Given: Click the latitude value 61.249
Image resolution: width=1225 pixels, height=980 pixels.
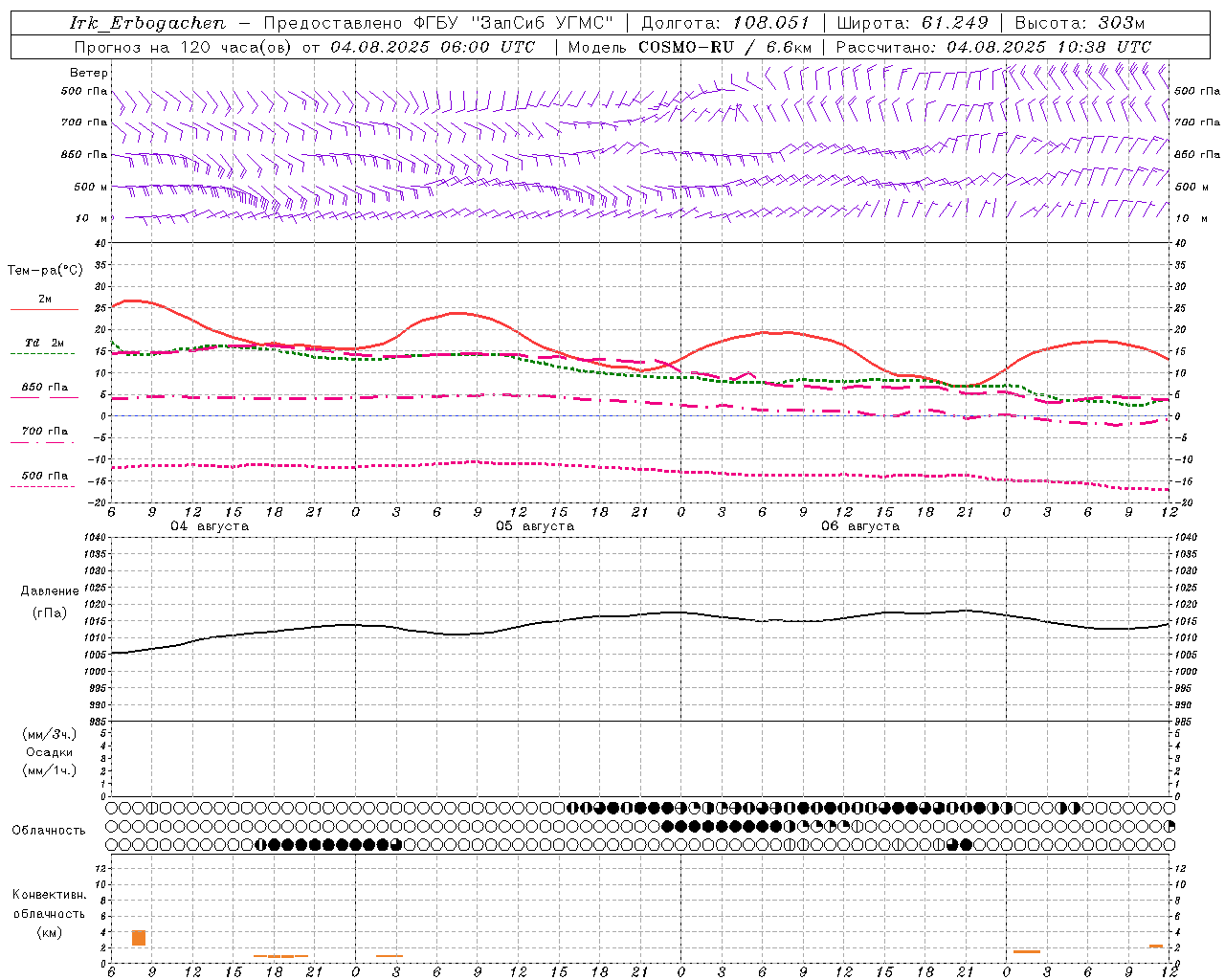Looking at the screenshot, I should [x=954, y=23].
